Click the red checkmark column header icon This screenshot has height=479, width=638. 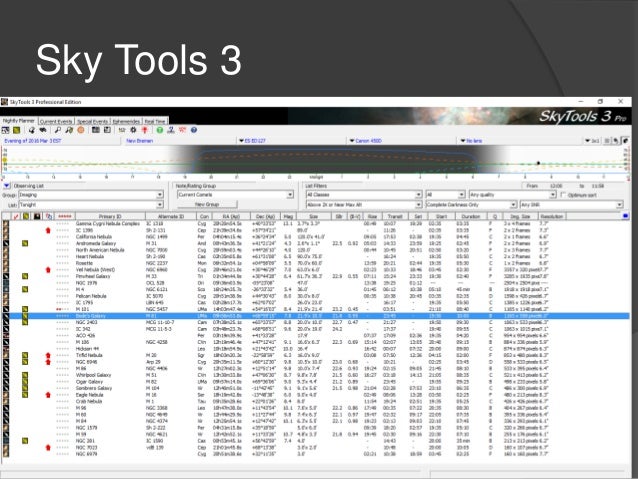16,217
